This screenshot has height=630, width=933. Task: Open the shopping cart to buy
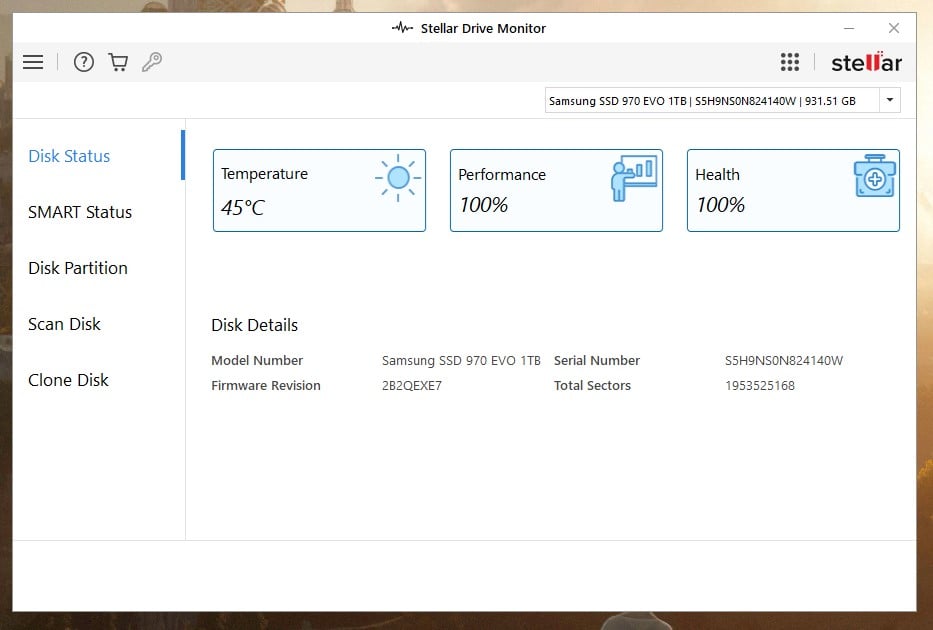tap(118, 62)
